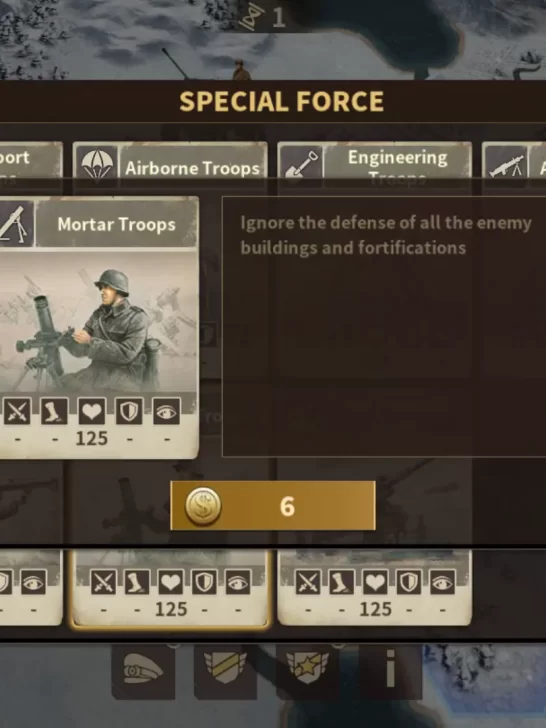Screen dimensions: 546x728
Task: Buy the unit with the 6 gold button
Action: (x=273, y=506)
